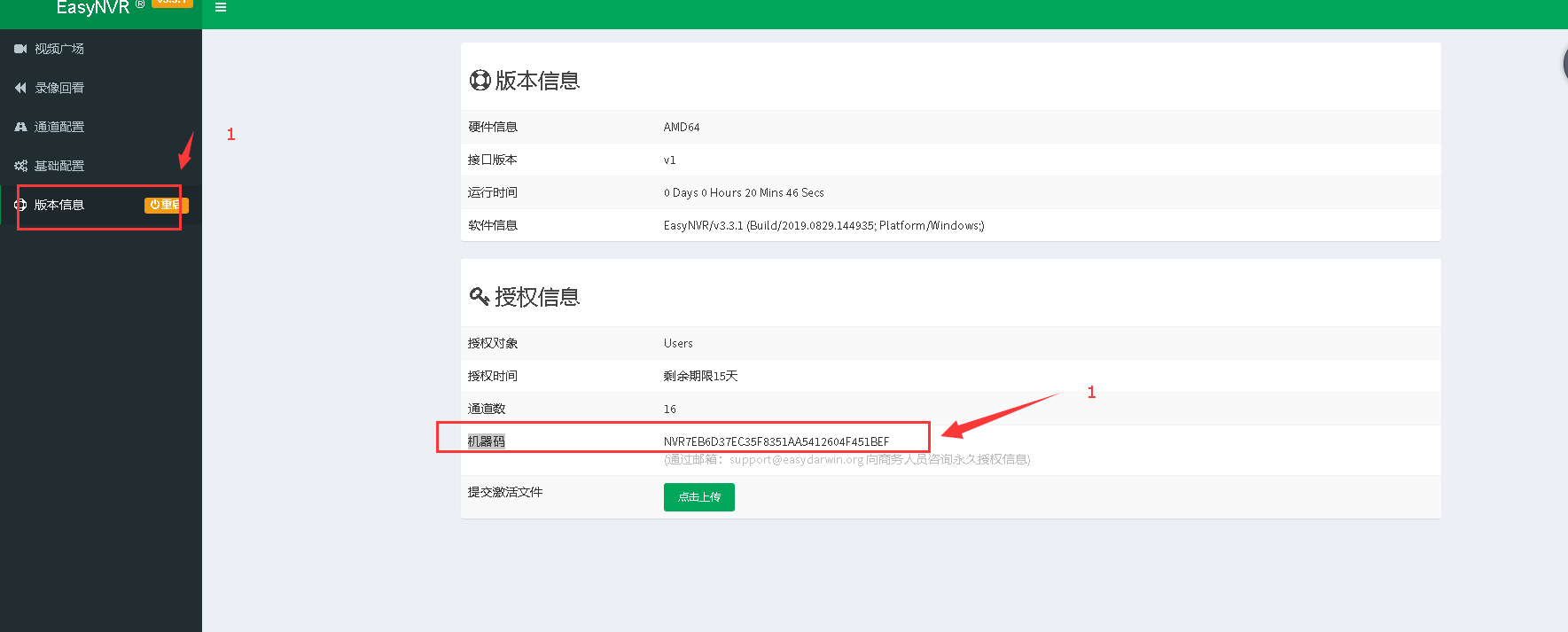Click the 提交激活文件 label
The width and height of the screenshot is (1568, 632).
coord(505,492)
